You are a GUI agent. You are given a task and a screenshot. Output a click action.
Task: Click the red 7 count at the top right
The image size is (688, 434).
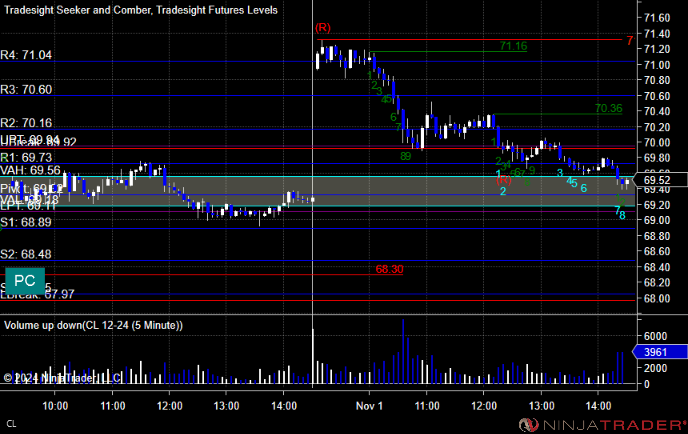click(x=630, y=40)
